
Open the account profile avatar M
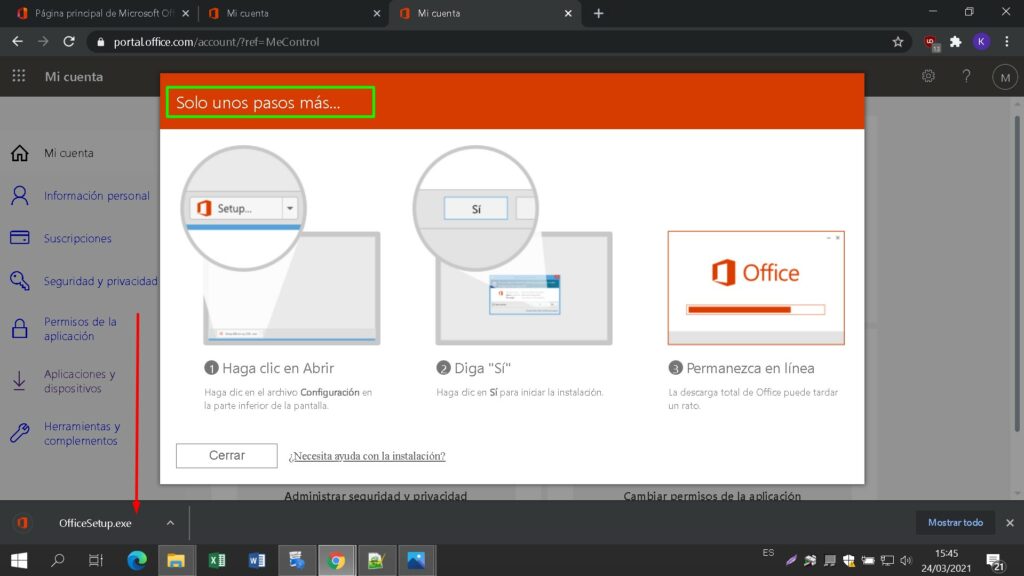[x=1003, y=76]
